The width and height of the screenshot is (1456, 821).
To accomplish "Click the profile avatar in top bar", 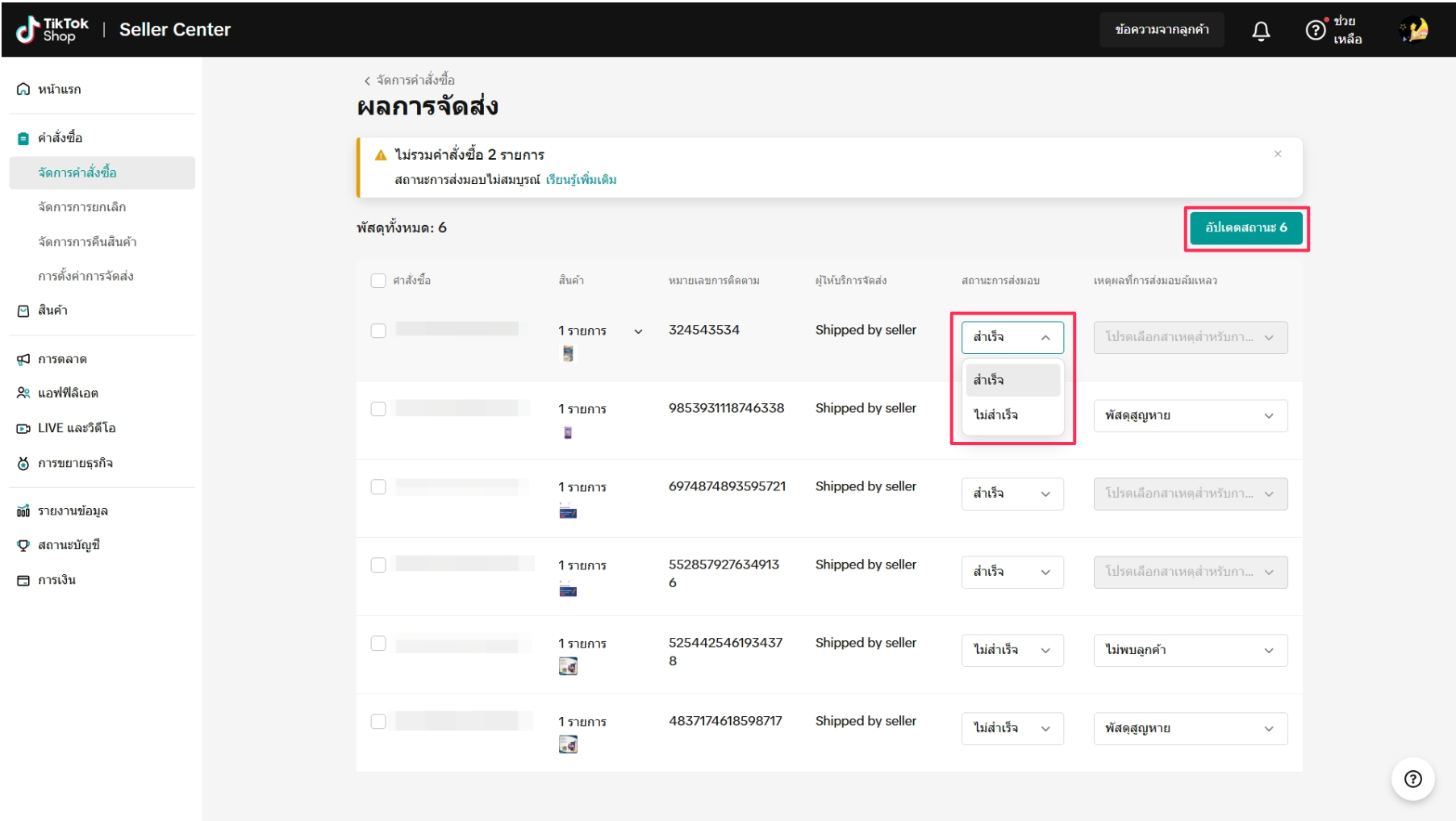I will [x=1414, y=30].
